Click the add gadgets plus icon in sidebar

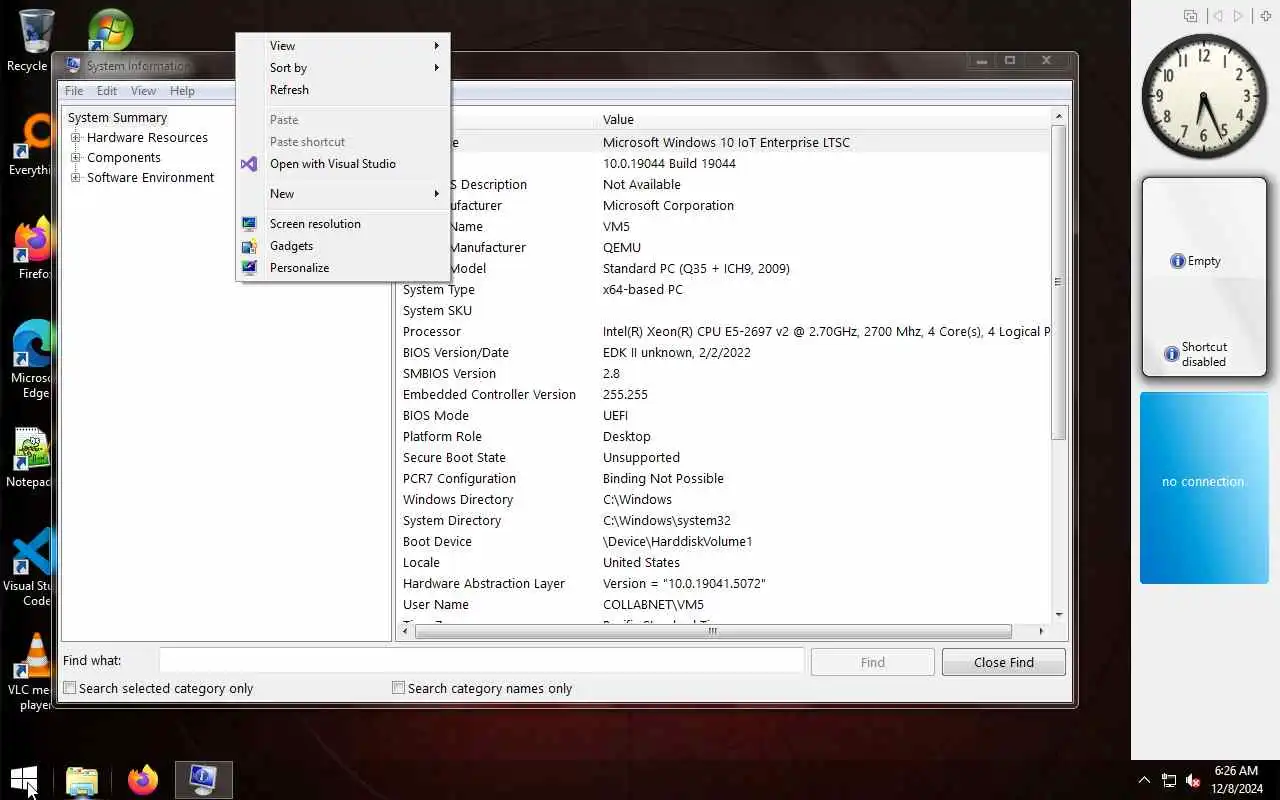[1265, 16]
